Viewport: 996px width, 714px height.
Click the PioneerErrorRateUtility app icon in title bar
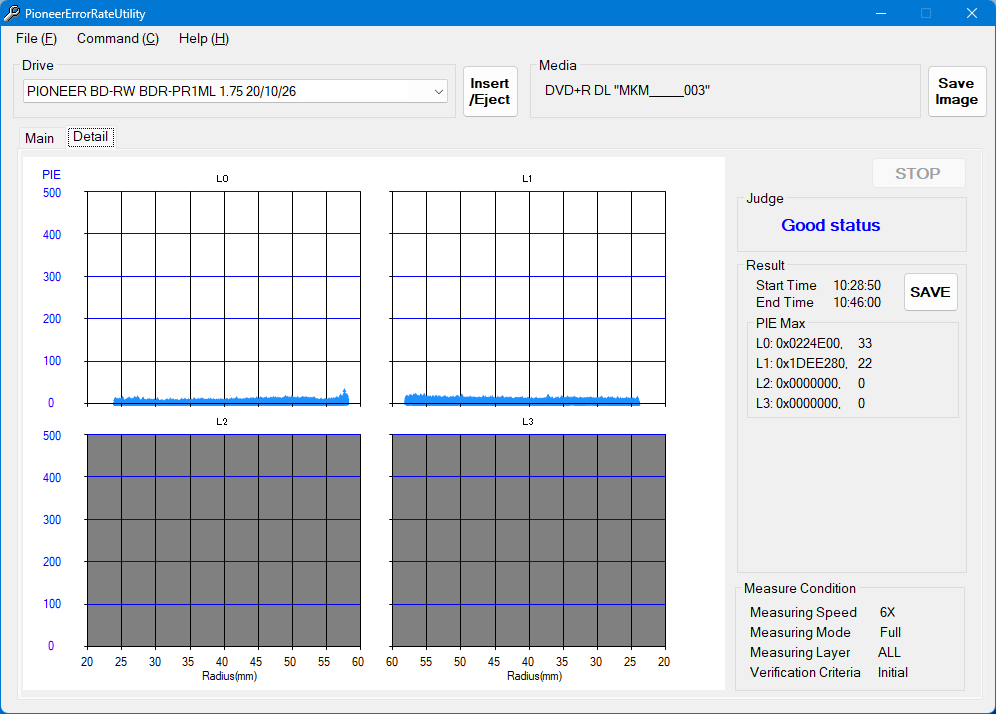[x=12, y=13]
